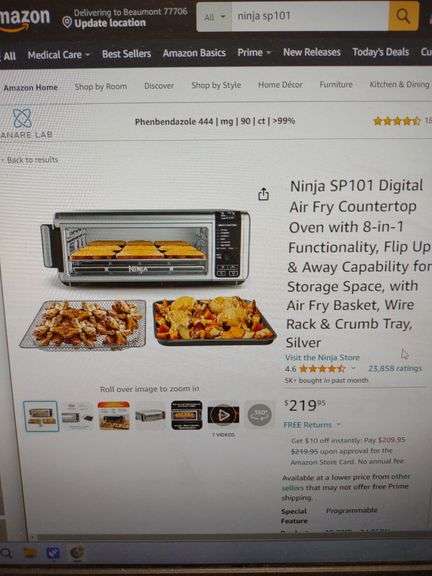Expand the Medical Care menu
The image size is (432, 576).
coord(58,55)
